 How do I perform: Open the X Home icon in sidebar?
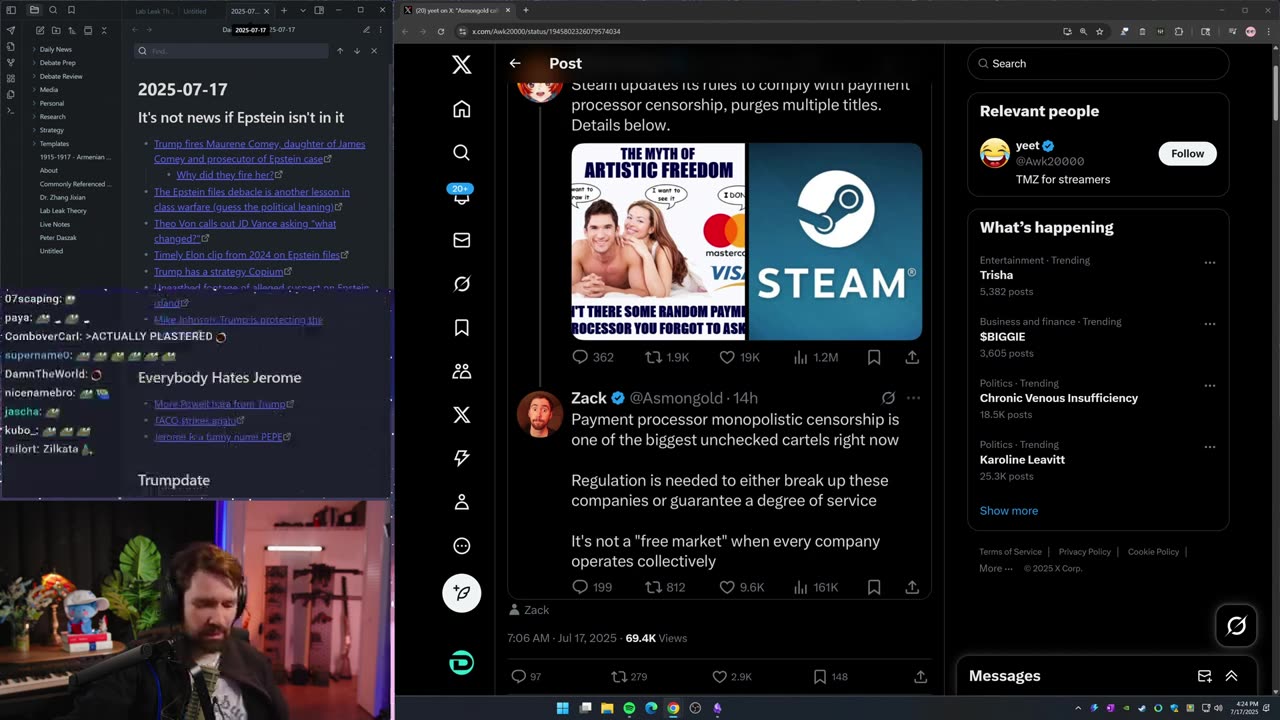pyautogui.click(x=461, y=109)
